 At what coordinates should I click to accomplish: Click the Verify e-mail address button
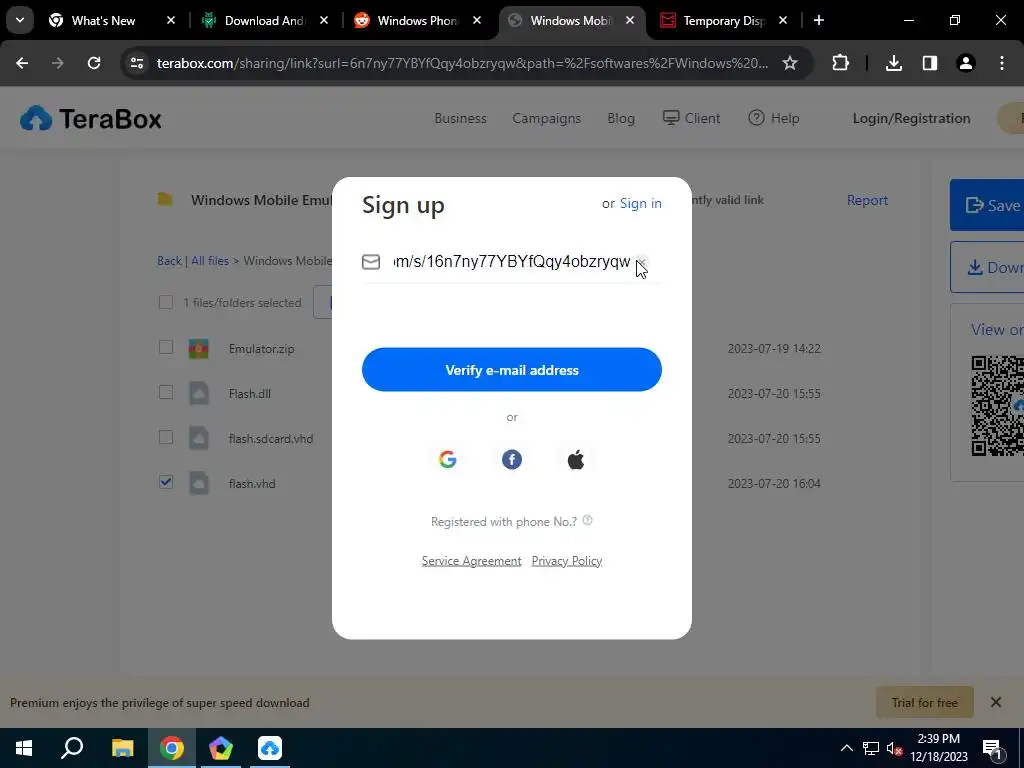pos(511,370)
